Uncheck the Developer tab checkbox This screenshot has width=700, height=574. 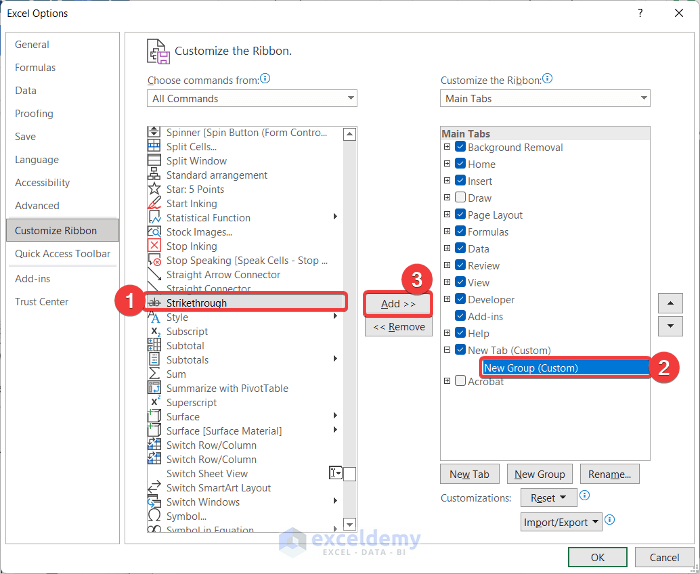click(x=460, y=299)
